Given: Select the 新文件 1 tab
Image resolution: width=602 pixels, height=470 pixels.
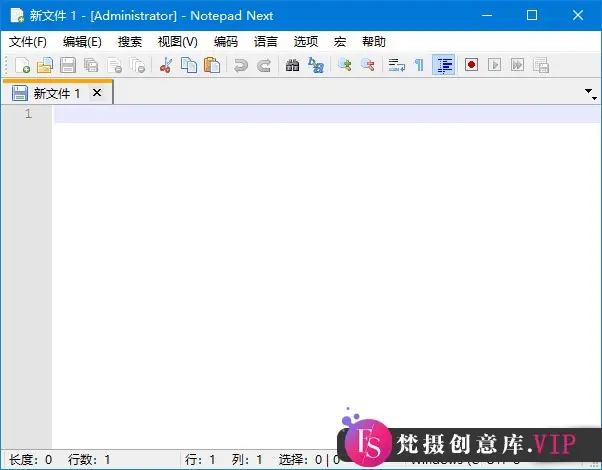Looking at the screenshot, I should coord(57,93).
